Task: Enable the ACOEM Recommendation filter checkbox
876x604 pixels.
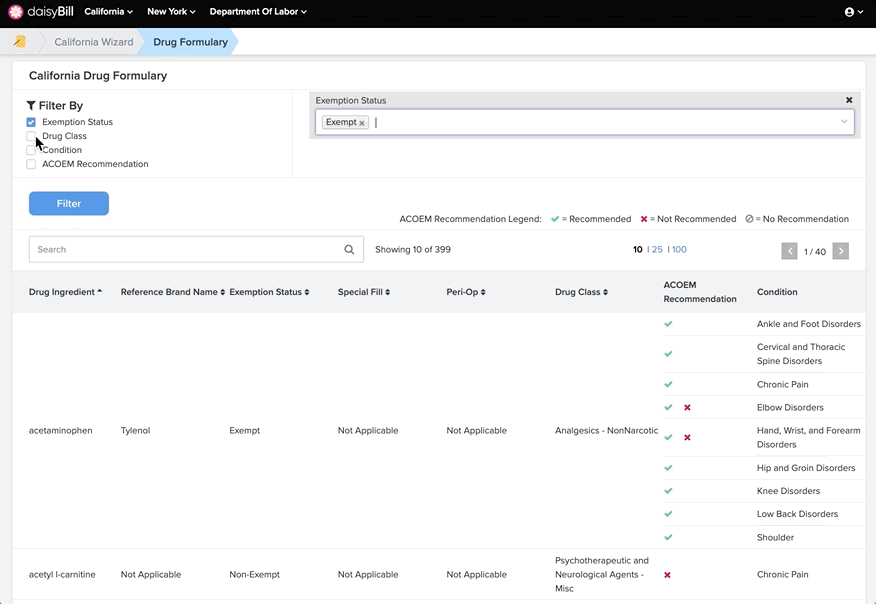Action: [31, 164]
